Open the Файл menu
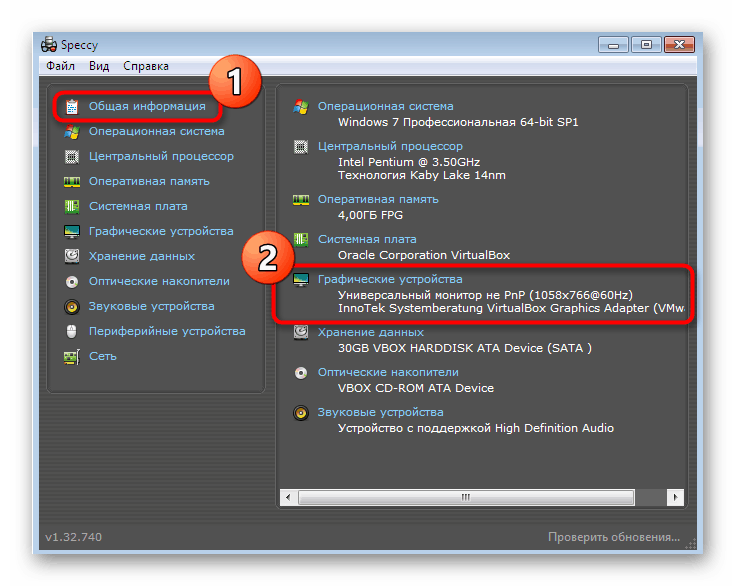 (x=60, y=66)
